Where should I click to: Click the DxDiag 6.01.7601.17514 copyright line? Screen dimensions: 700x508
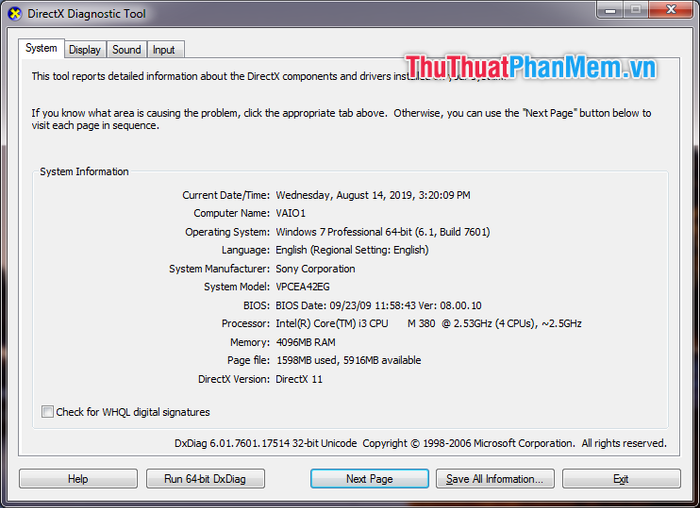click(420, 443)
